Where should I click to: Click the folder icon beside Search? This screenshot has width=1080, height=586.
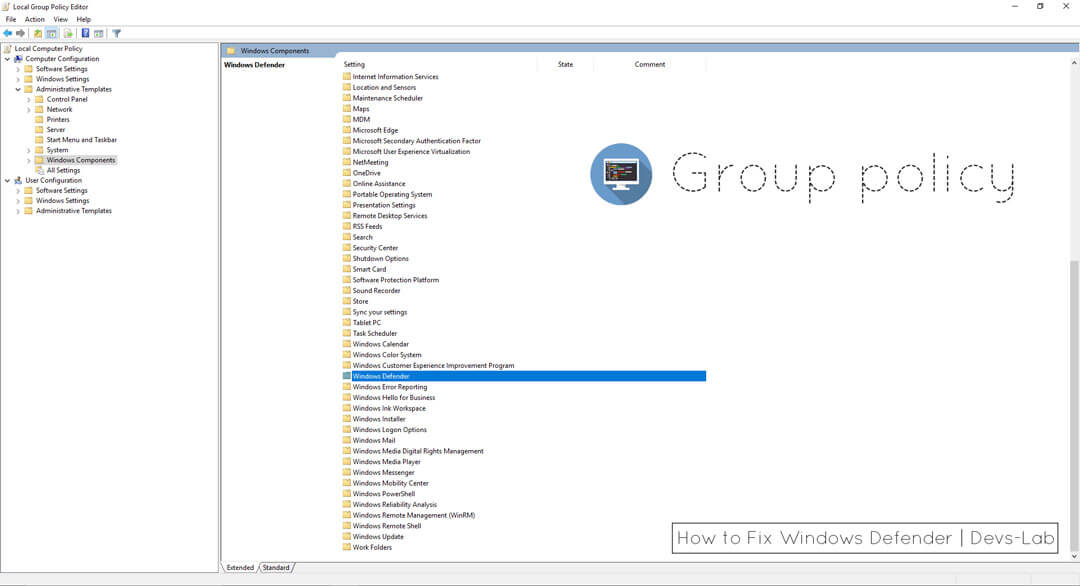tap(346, 237)
